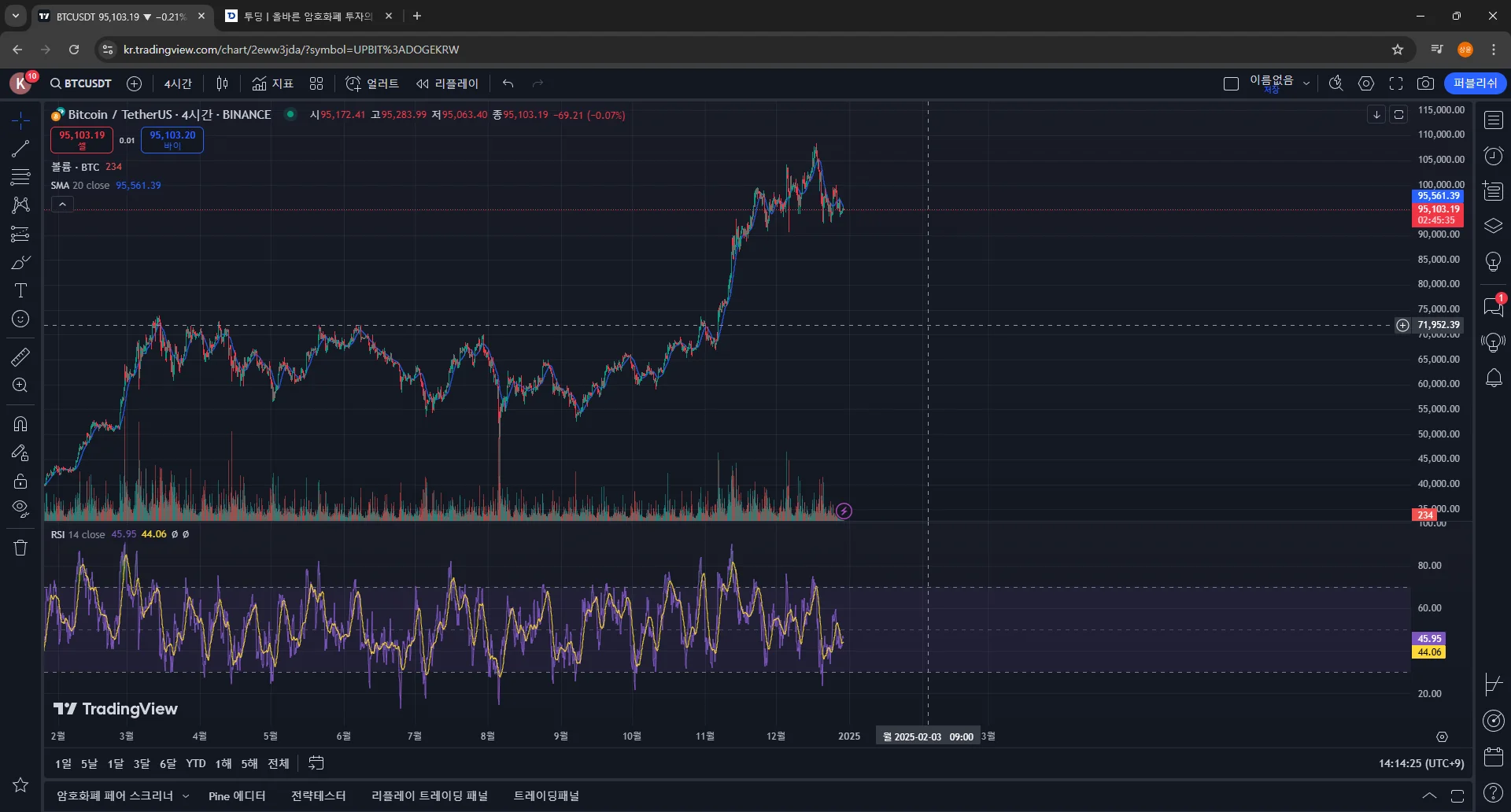The height and width of the screenshot is (812, 1511).
Task: Open the help center question icon
Action: [x=1494, y=792]
